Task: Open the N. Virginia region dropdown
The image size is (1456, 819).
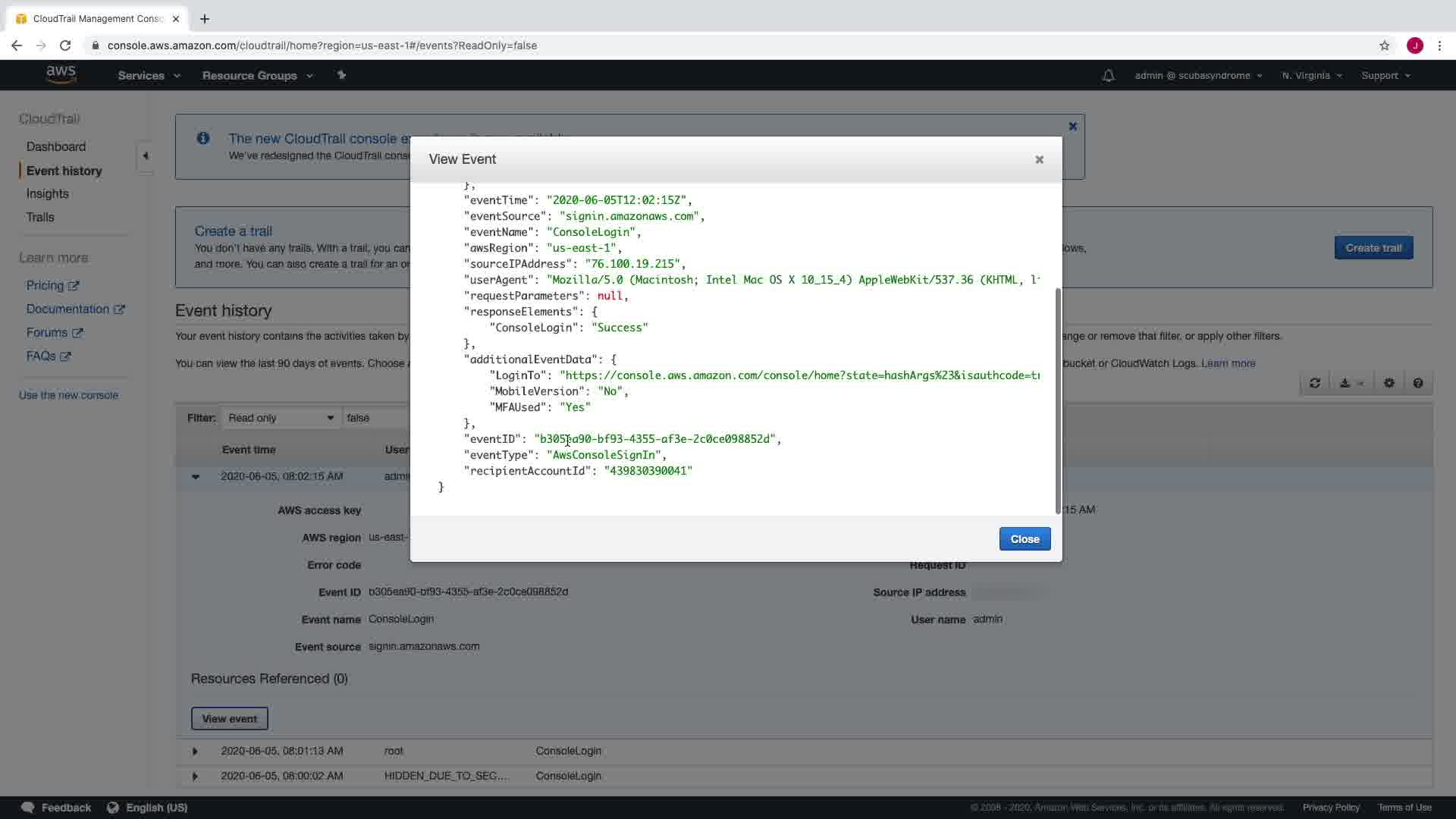Action: click(x=1312, y=76)
